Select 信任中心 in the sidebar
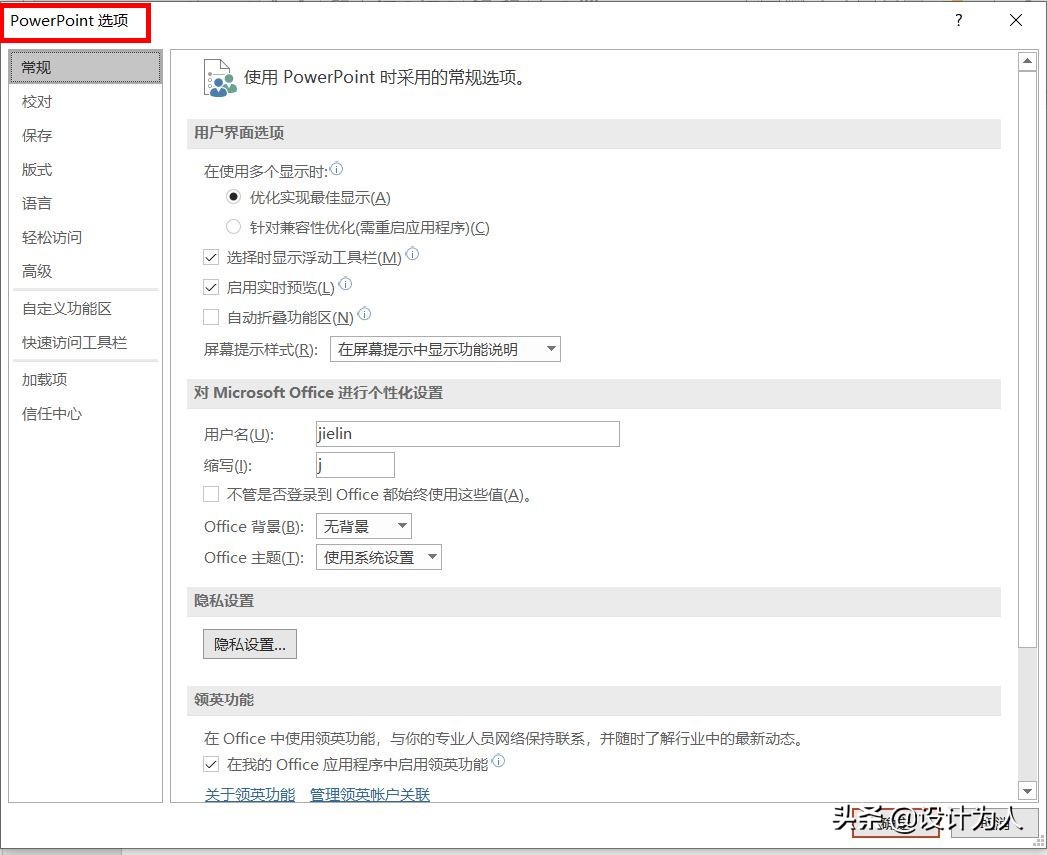The height and width of the screenshot is (855, 1047). [51, 413]
